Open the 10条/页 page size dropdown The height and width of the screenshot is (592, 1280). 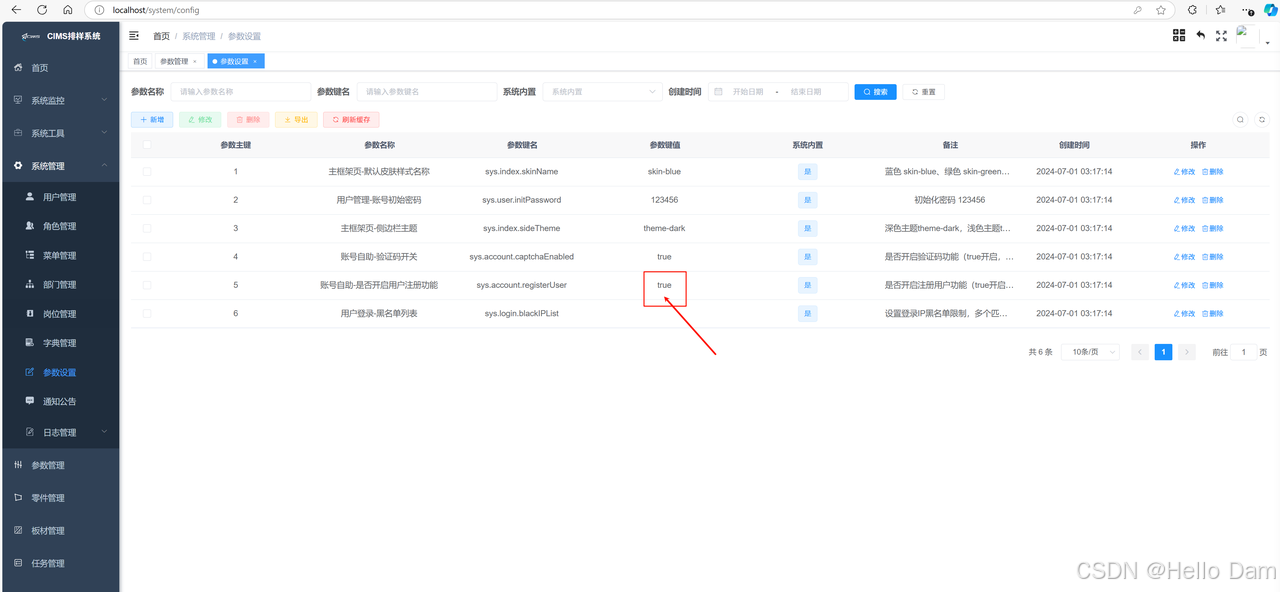pyautogui.click(x=1090, y=352)
